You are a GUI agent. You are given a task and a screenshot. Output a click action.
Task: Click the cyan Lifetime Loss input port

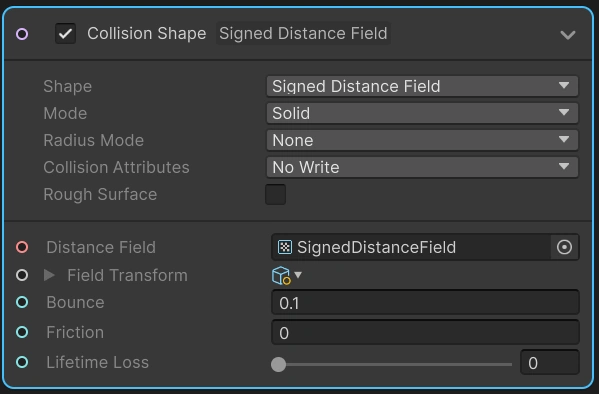pyautogui.click(x=22, y=362)
